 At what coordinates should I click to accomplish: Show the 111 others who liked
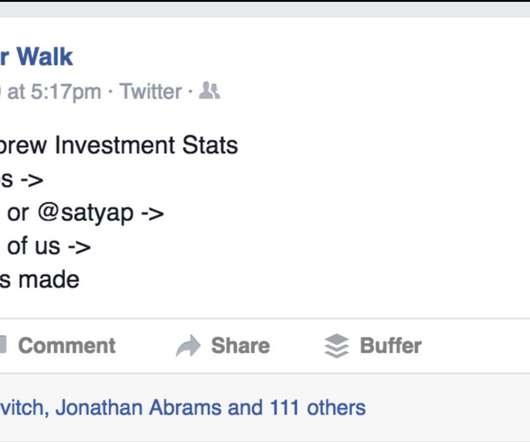(317, 408)
